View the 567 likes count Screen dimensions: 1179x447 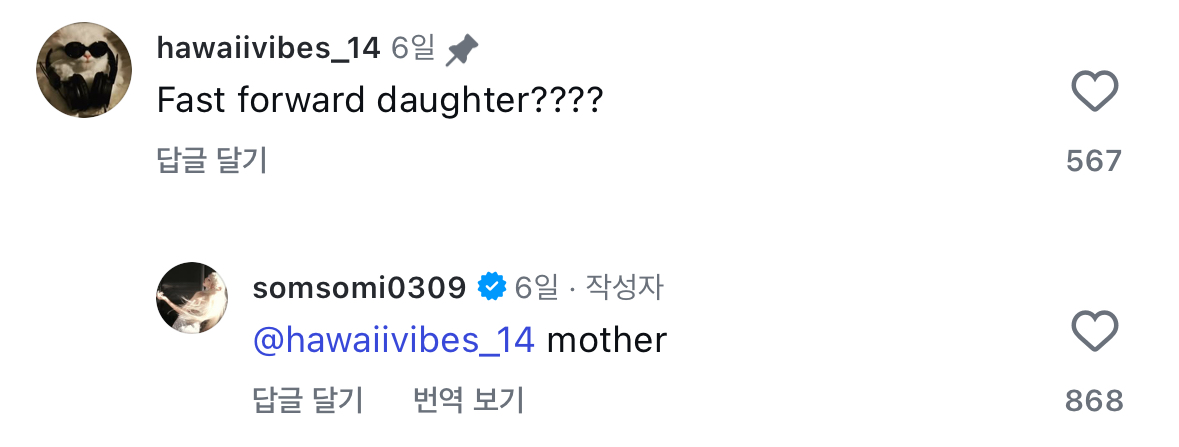click(1094, 161)
